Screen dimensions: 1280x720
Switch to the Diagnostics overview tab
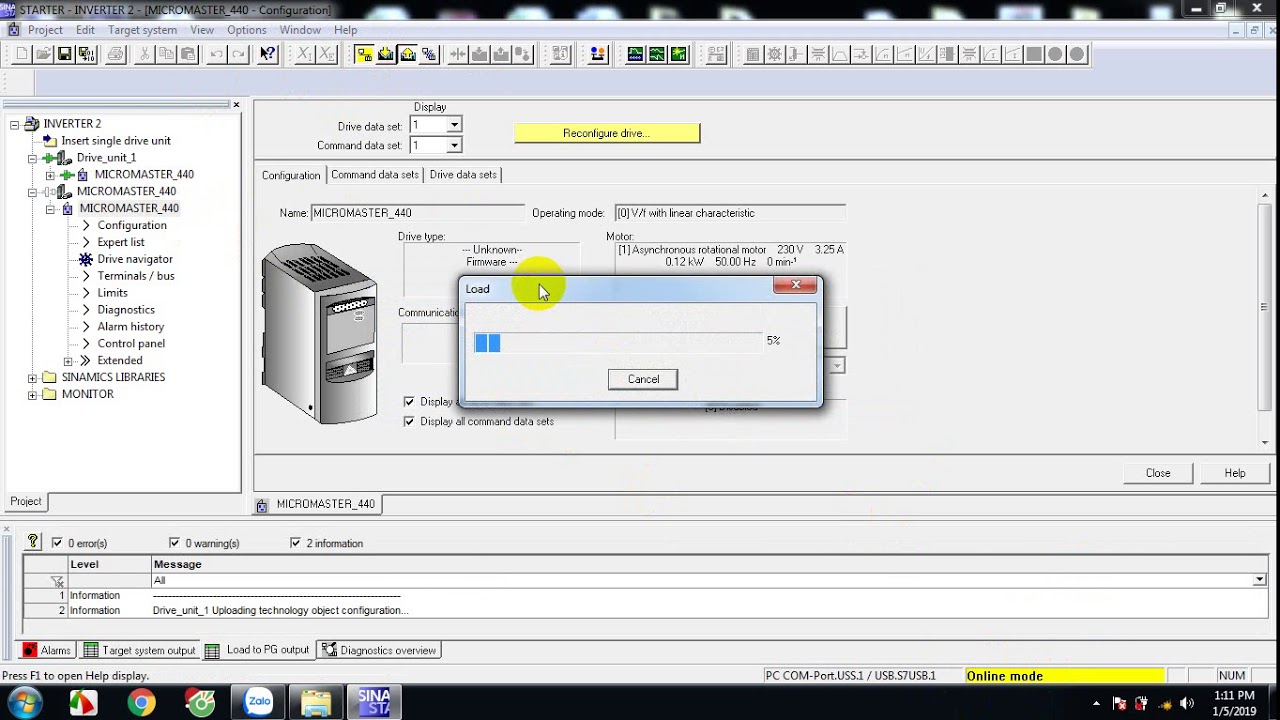[379, 650]
